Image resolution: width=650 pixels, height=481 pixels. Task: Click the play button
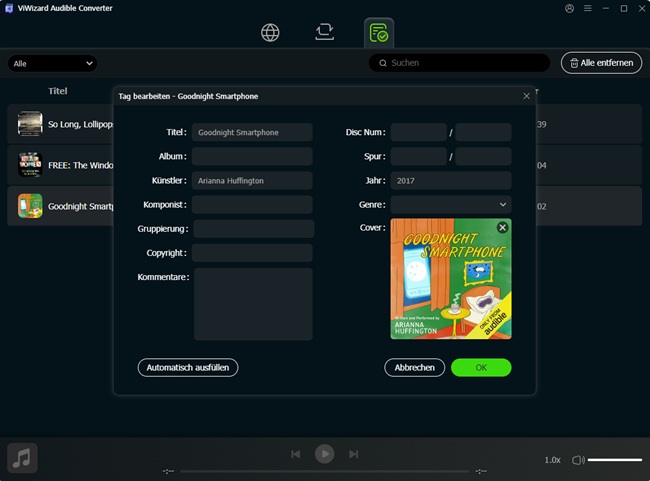pyautogui.click(x=325, y=454)
